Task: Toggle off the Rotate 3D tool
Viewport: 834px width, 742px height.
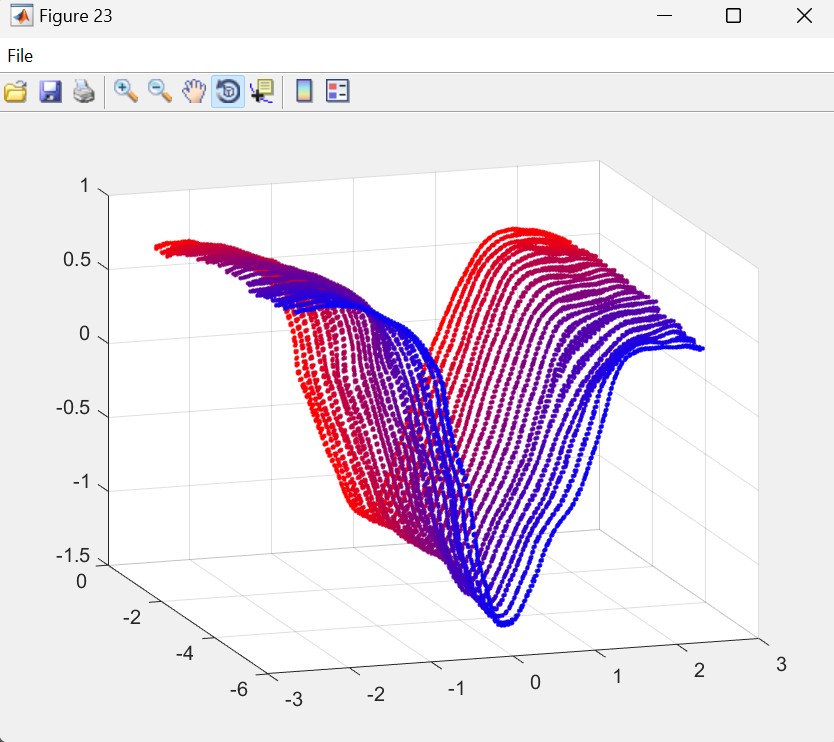Action: (228, 92)
